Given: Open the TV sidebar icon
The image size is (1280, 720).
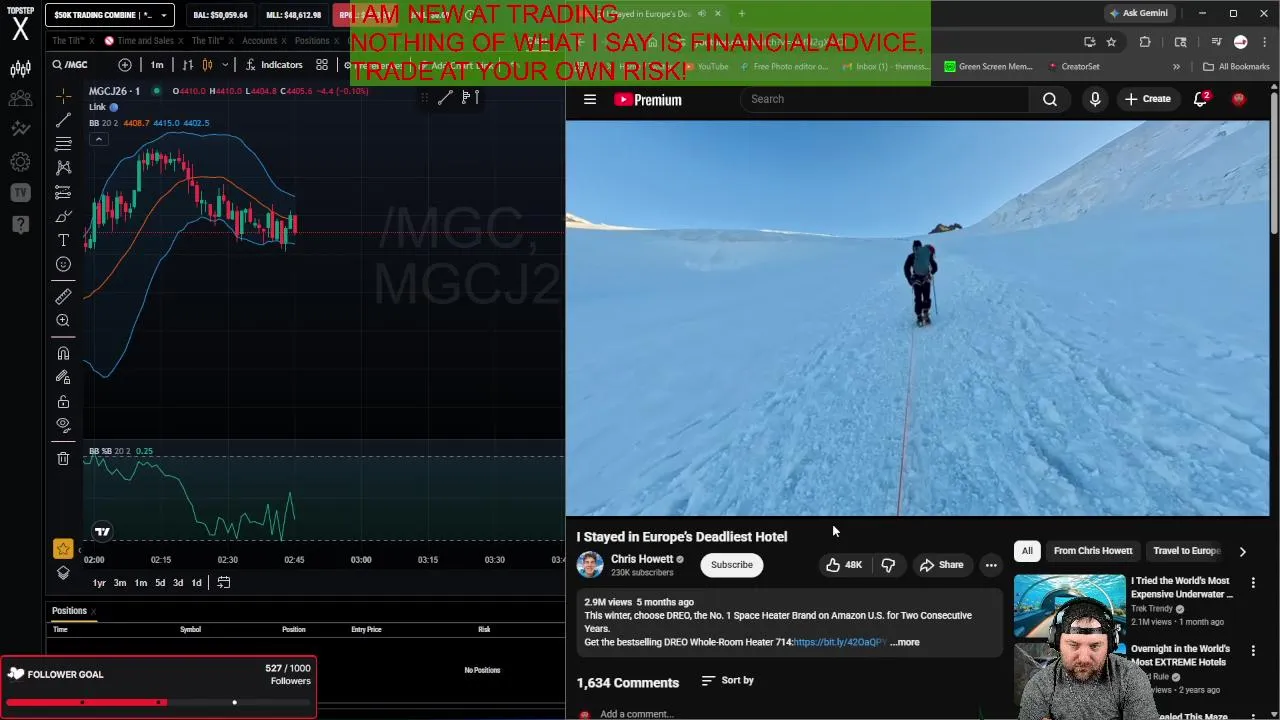Looking at the screenshot, I should (20, 192).
